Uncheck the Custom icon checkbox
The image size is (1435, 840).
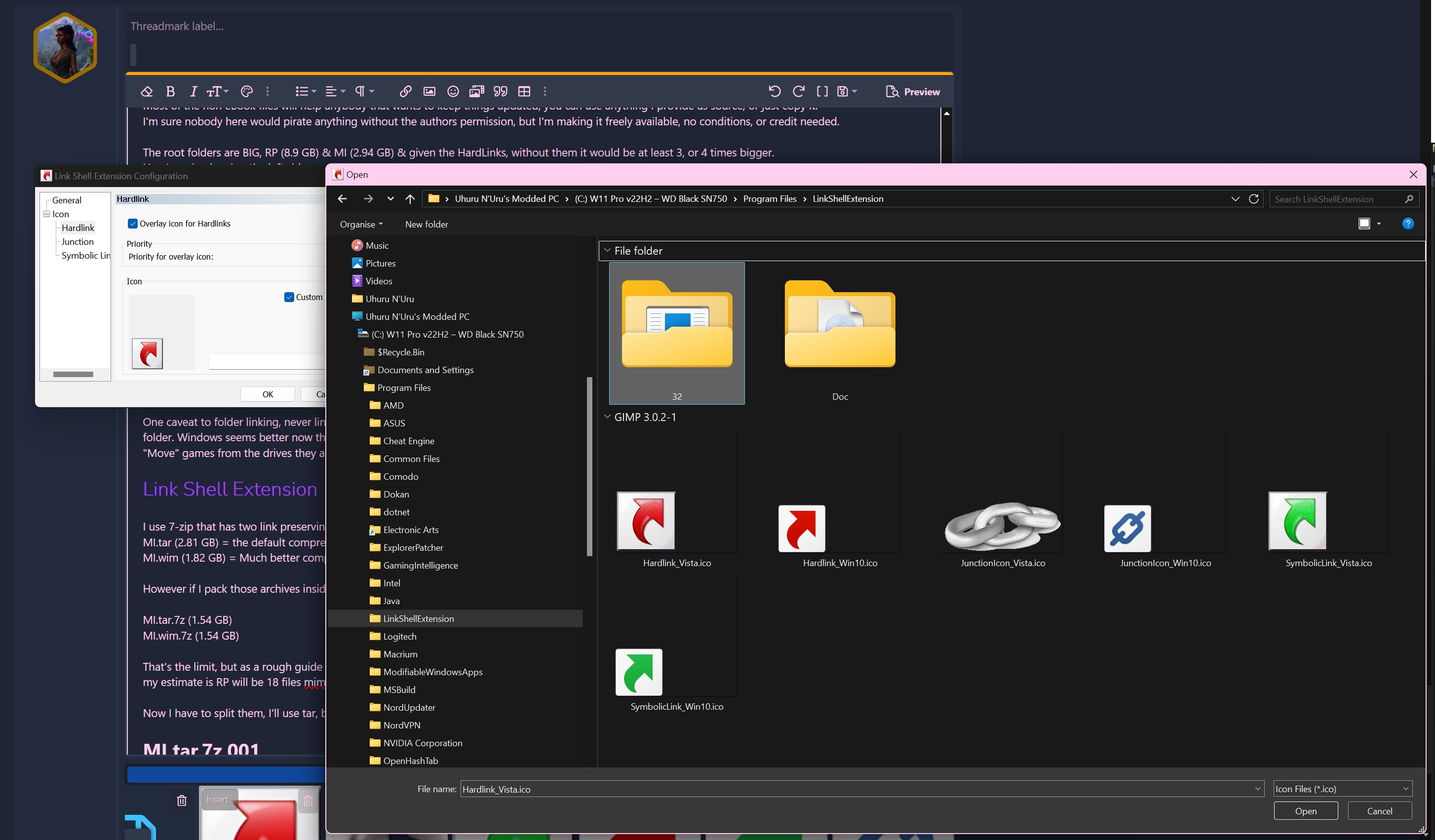(289, 297)
